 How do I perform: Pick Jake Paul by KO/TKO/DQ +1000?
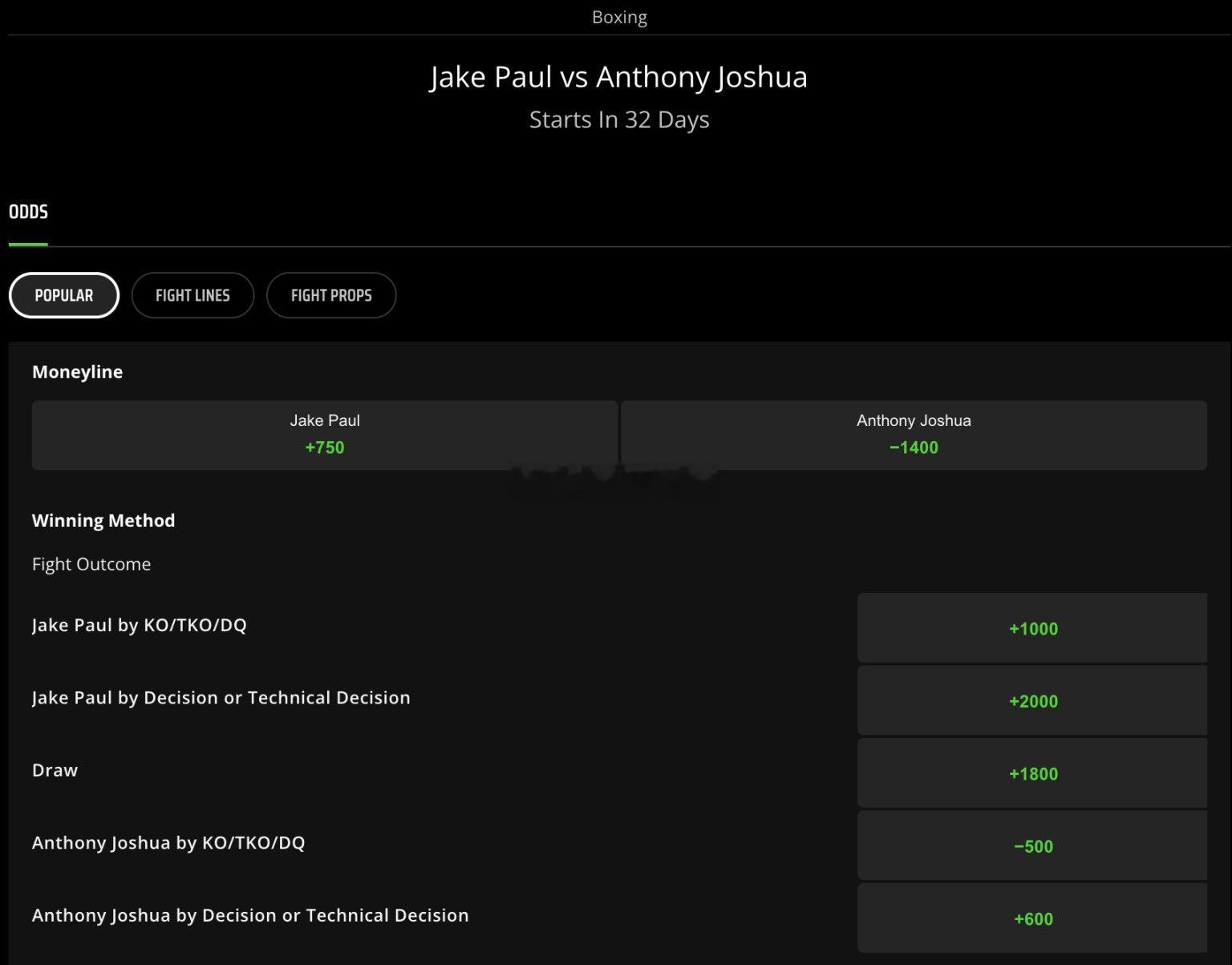click(x=1032, y=628)
